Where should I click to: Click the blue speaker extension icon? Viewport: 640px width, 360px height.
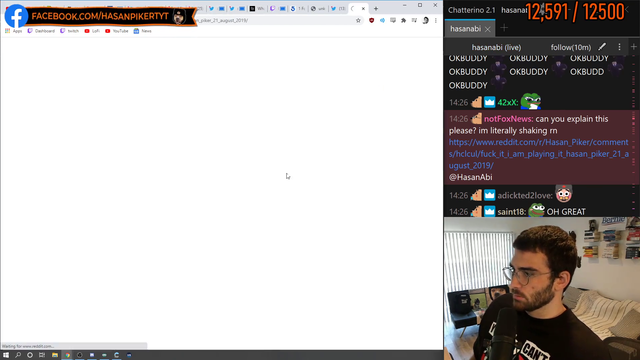point(382,20)
